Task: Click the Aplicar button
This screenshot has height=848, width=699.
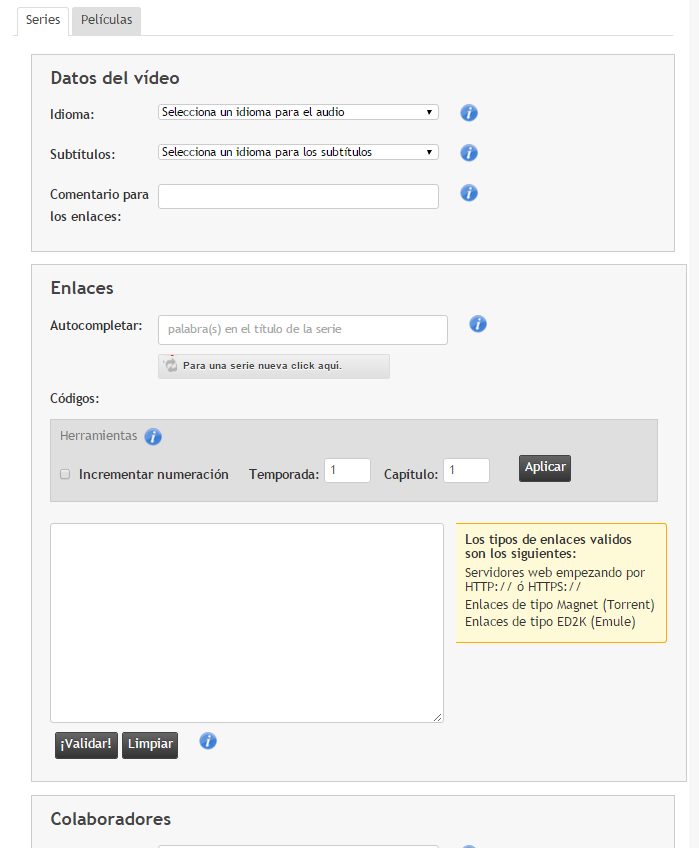Action: click(545, 468)
